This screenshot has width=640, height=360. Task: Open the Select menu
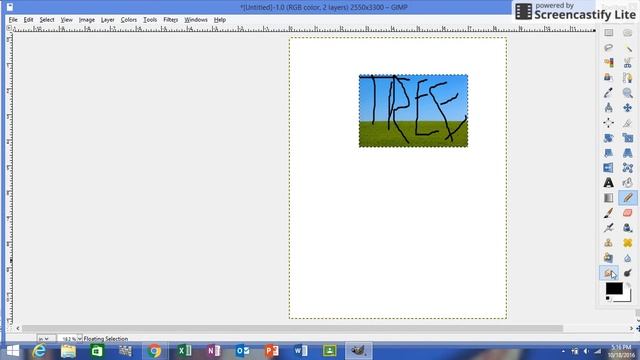tap(47, 20)
